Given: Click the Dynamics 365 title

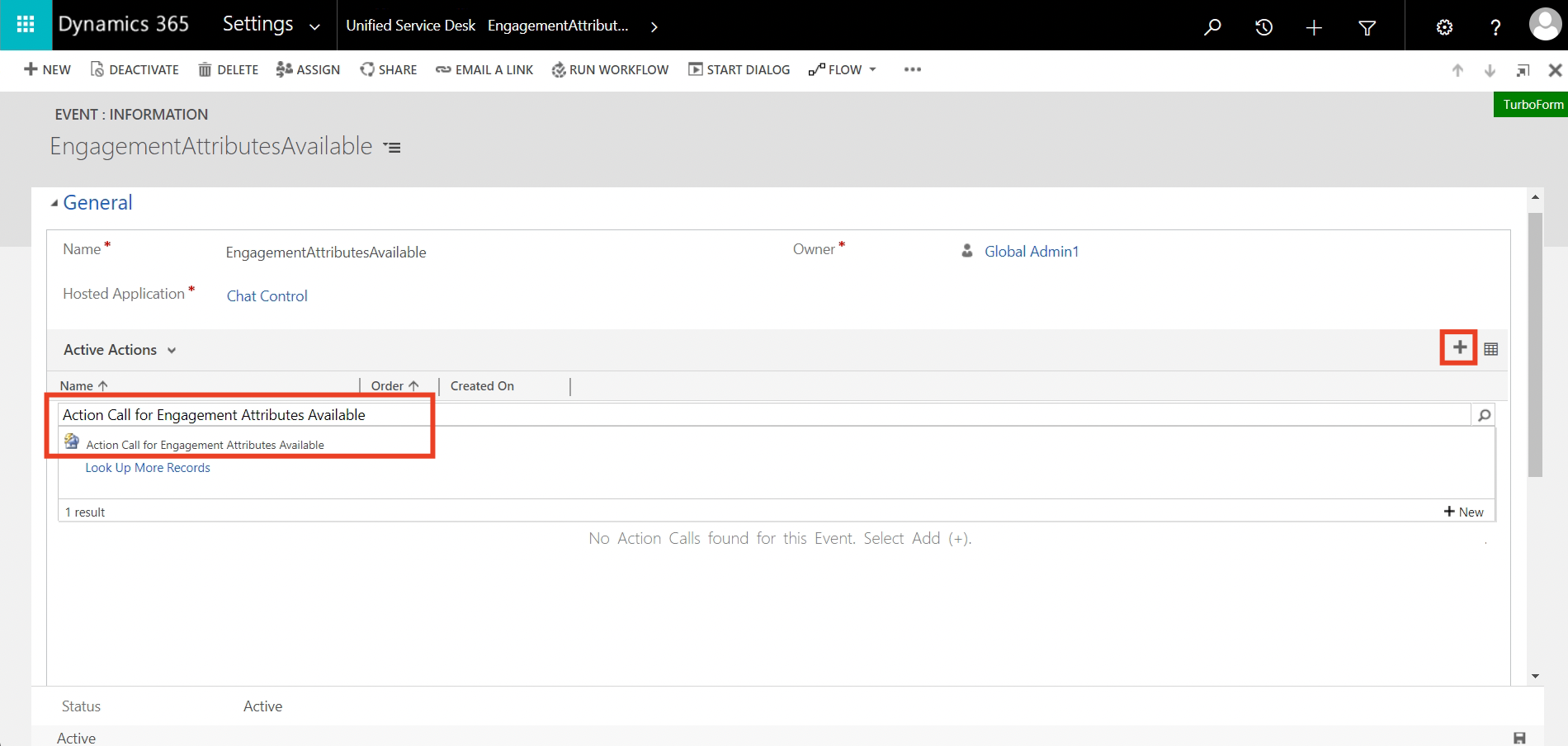Looking at the screenshot, I should point(123,24).
